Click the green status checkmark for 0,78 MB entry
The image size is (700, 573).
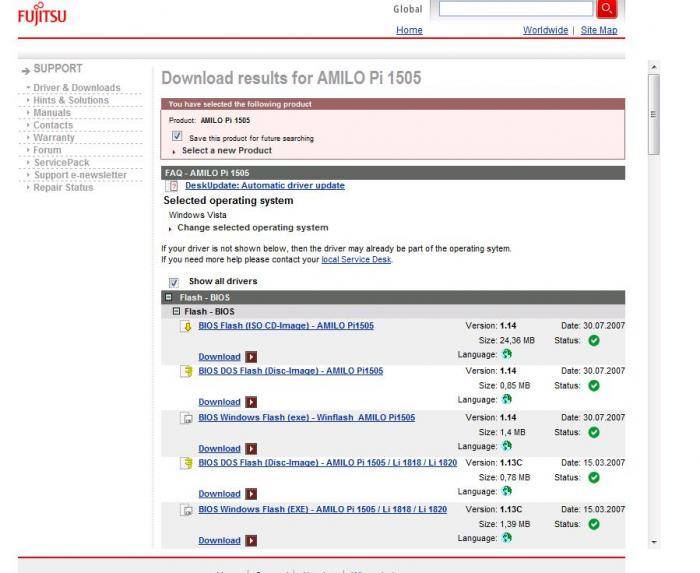594,478
